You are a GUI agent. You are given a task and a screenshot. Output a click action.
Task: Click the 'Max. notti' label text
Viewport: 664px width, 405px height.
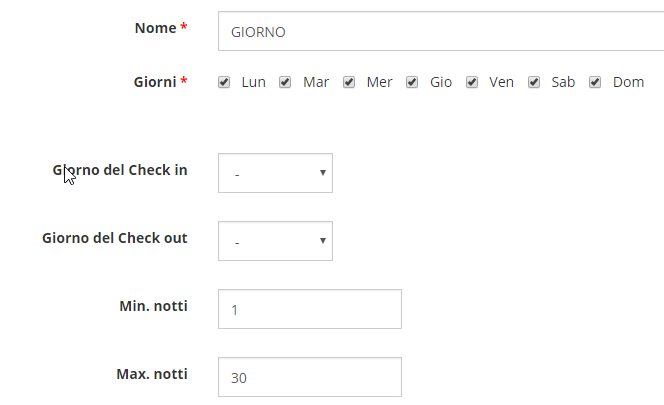(x=152, y=374)
